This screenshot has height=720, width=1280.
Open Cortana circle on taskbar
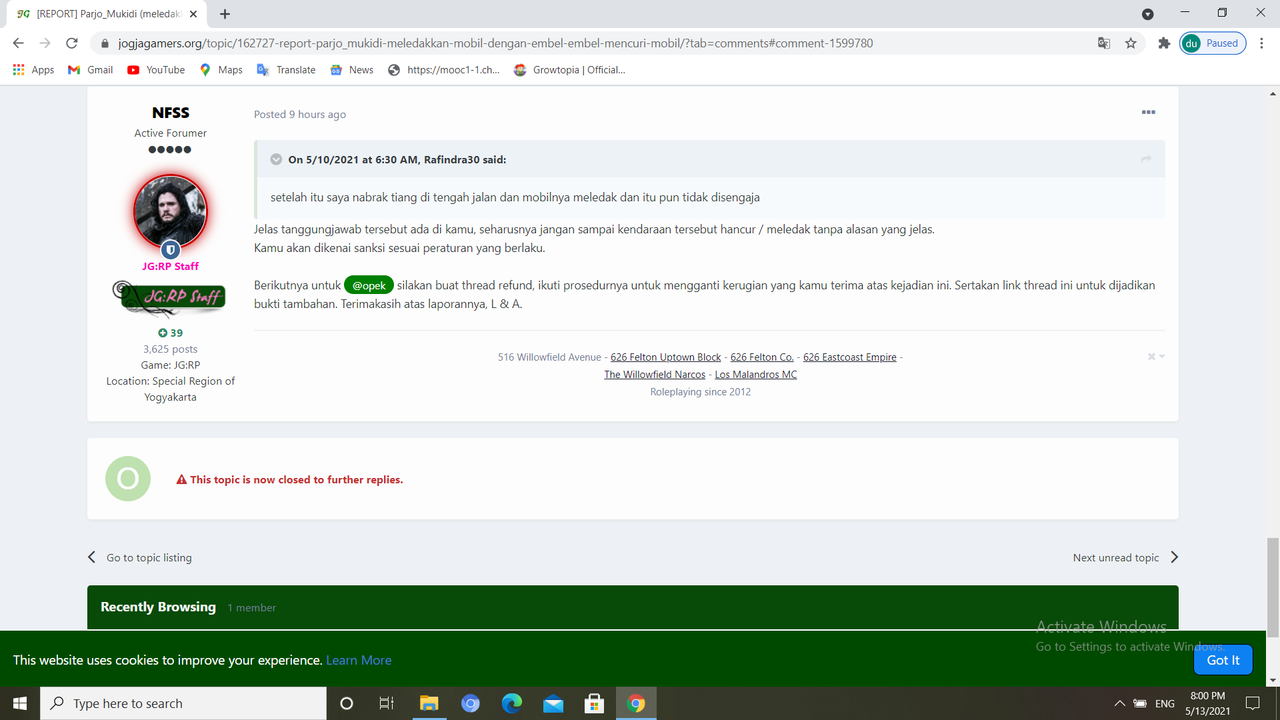click(x=346, y=703)
